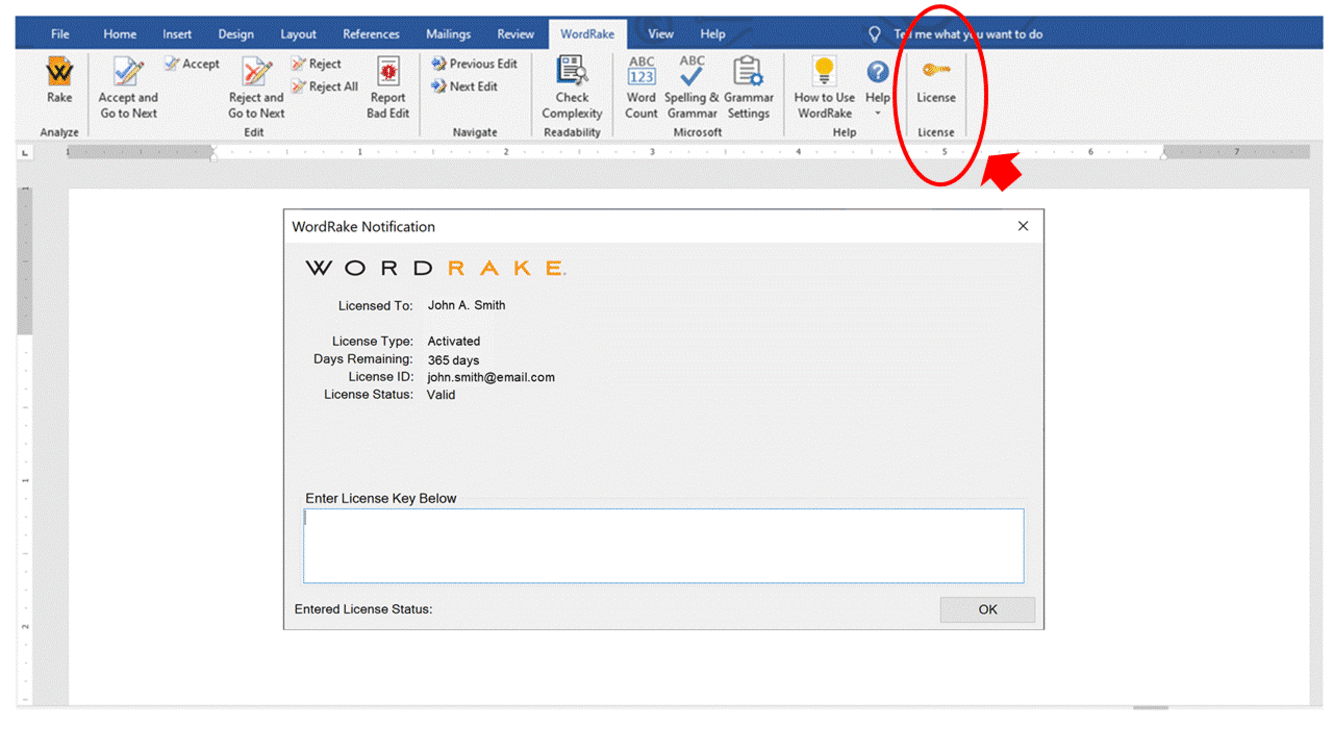Viewport: 1333px width, 750px height.
Task: Click the 365 days value
Action: coord(453,360)
